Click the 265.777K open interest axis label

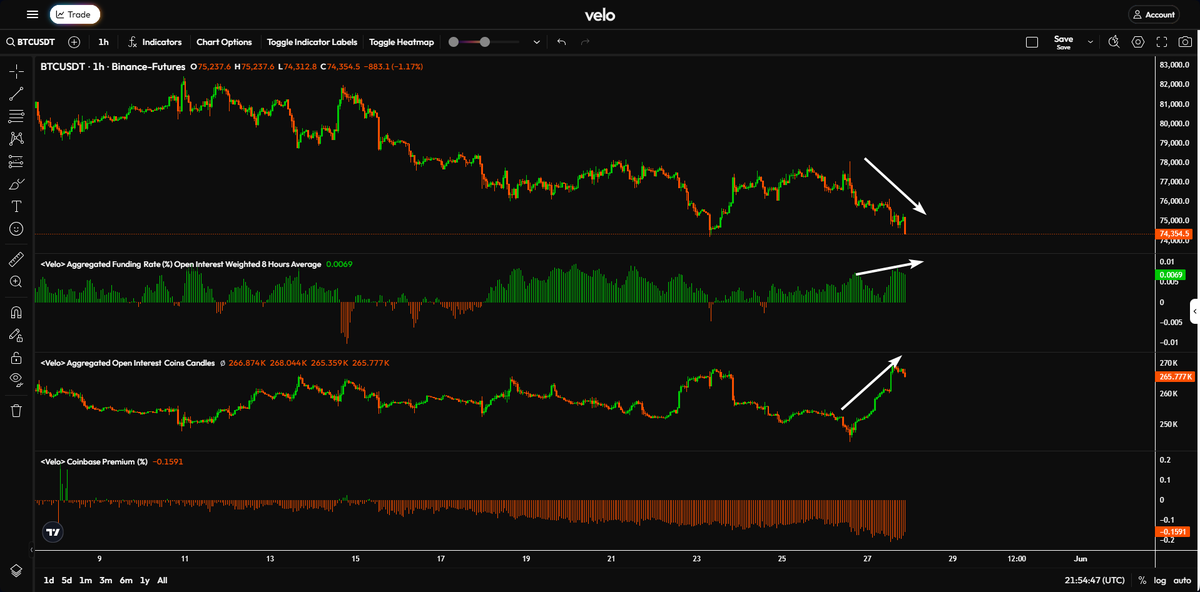click(x=1175, y=377)
